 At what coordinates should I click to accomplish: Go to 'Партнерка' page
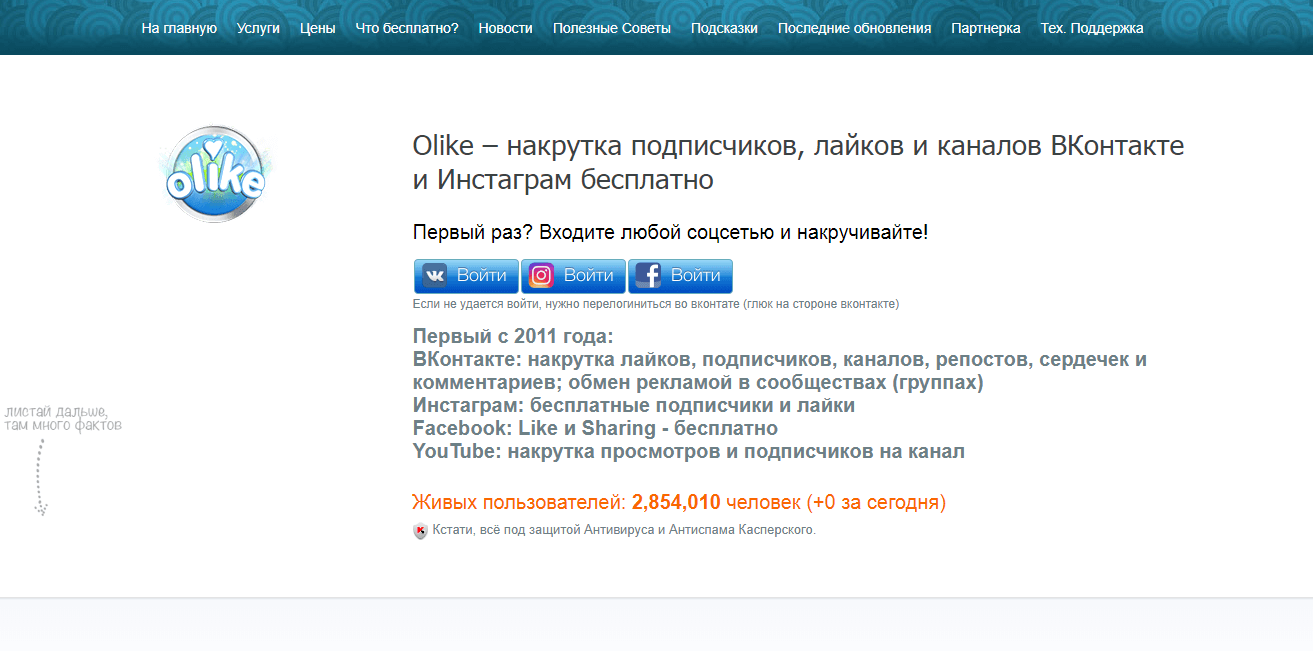986,28
